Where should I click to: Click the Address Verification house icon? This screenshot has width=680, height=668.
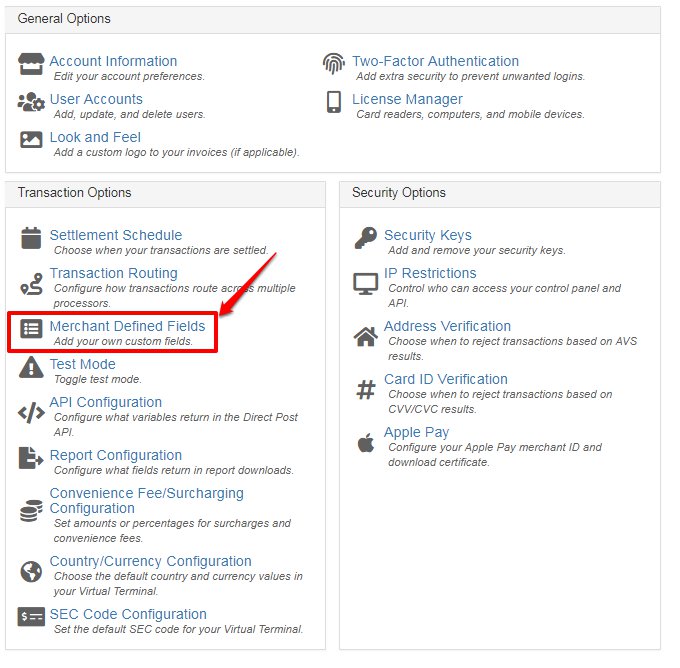pyautogui.click(x=366, y=337)
